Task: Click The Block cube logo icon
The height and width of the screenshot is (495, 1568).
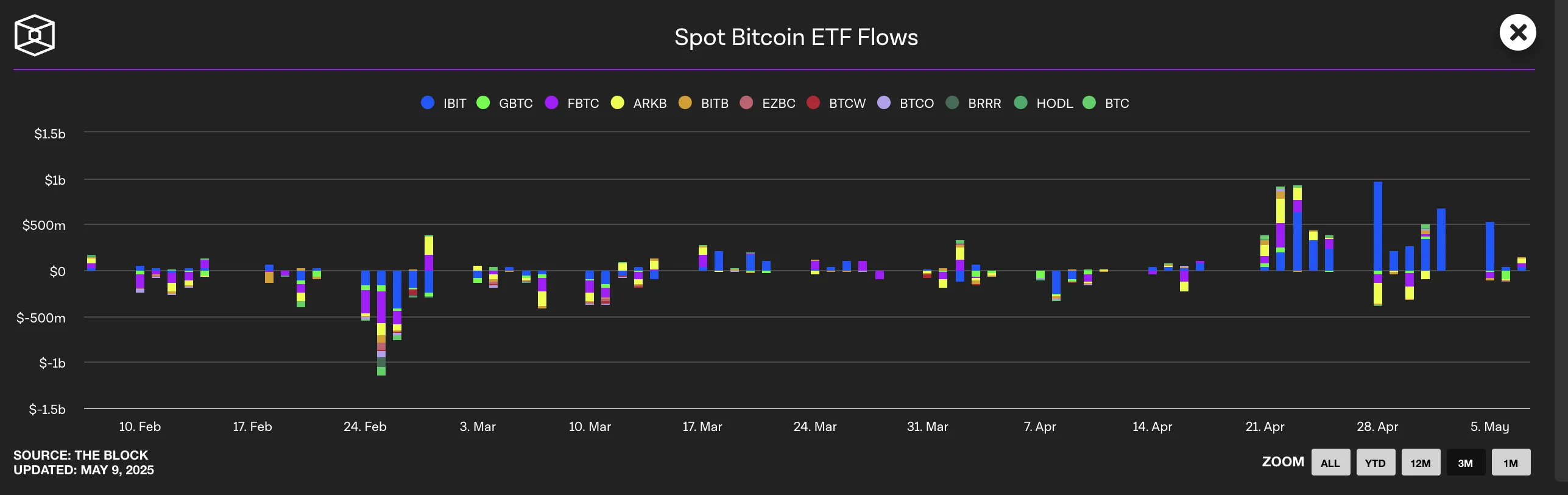Action: [35, 35]
